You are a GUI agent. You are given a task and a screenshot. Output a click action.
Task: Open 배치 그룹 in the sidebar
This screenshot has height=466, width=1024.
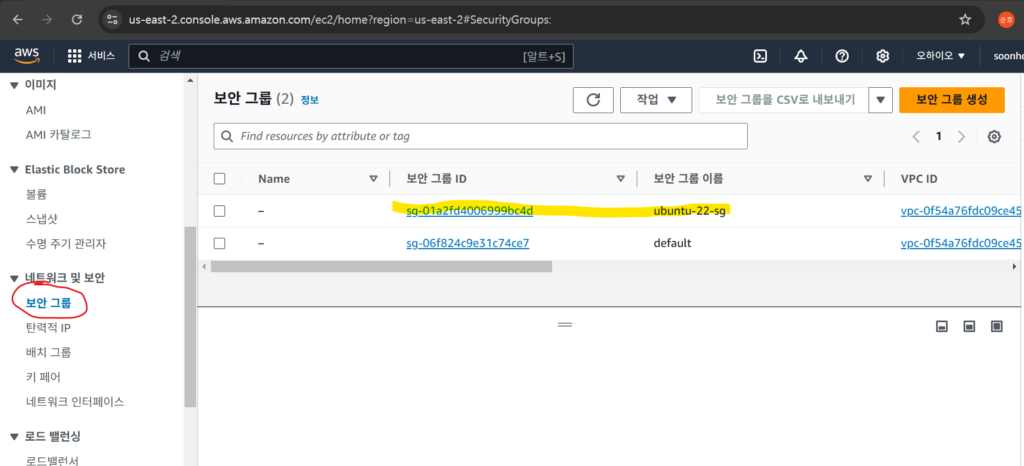point(48,352)
